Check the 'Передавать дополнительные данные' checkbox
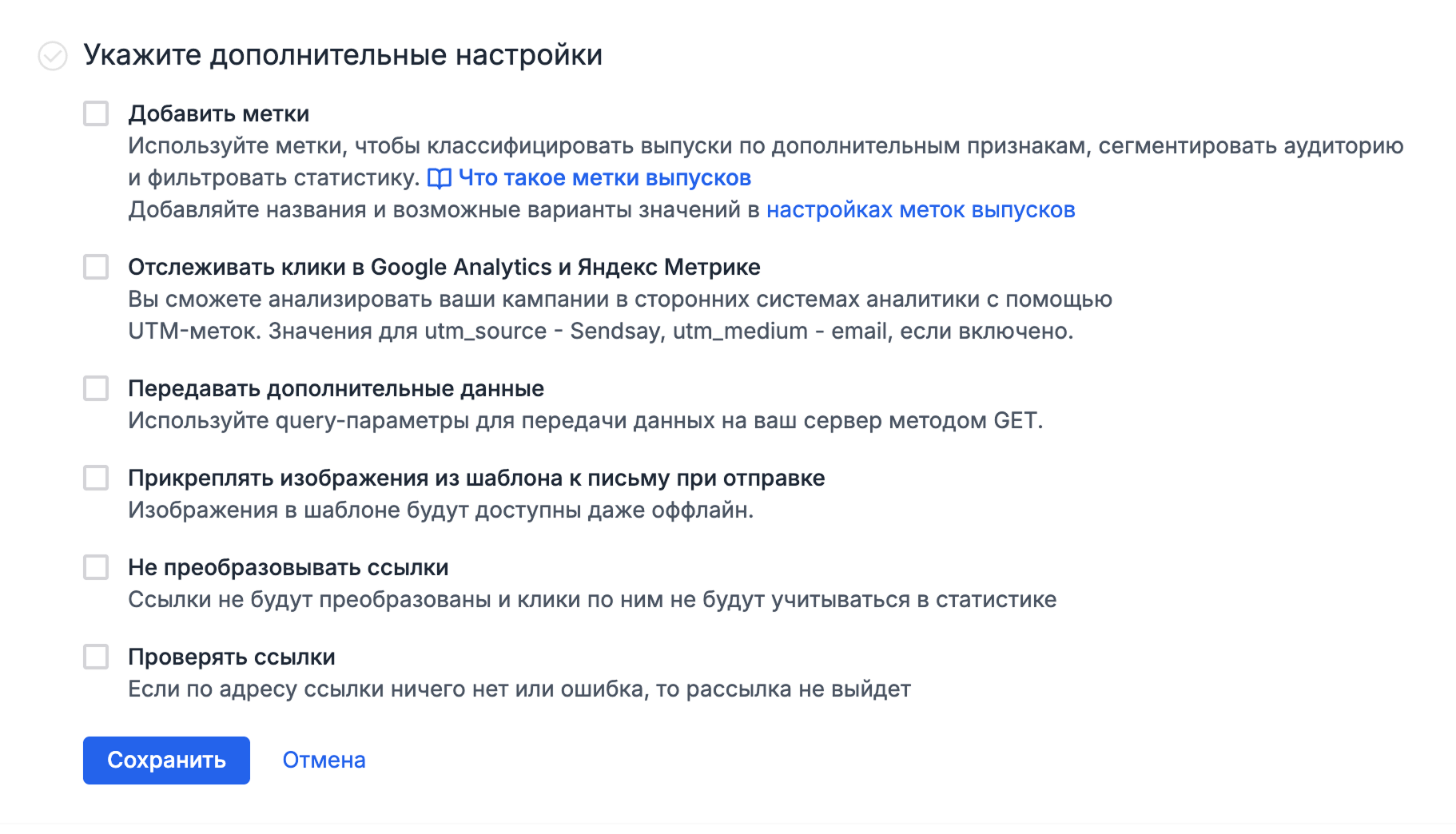Viewport: 1456px width, 834px height. 96,388
